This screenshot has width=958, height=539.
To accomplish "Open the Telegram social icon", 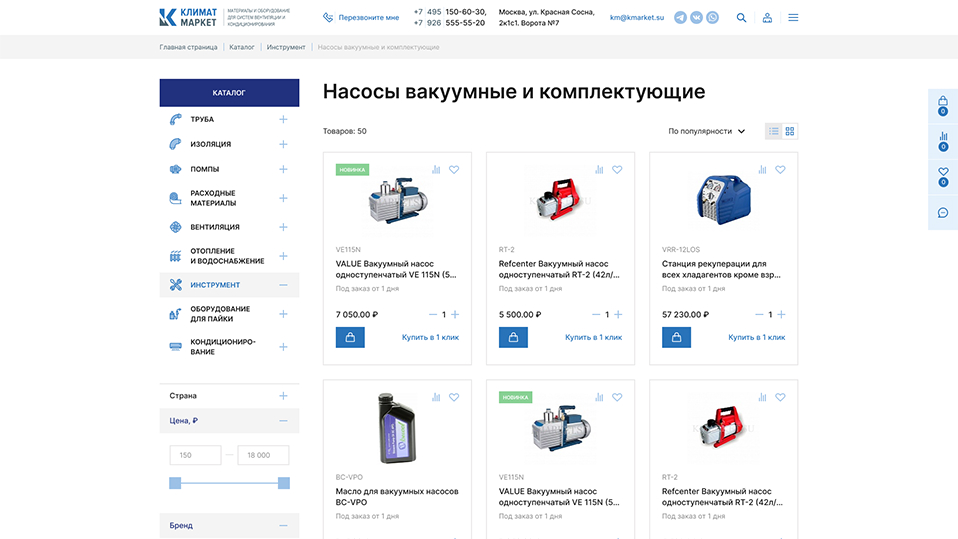I will 680,17.
